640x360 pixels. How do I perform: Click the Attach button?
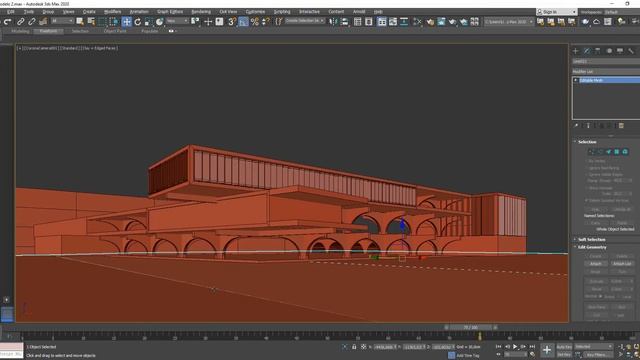[x=596, y=264]
